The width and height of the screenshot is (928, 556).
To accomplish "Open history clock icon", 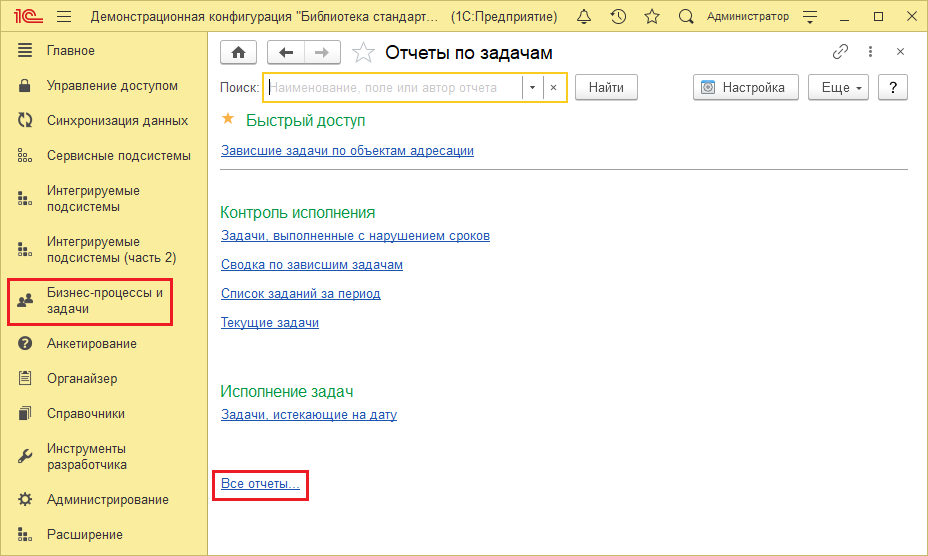I will coord(618,17).
